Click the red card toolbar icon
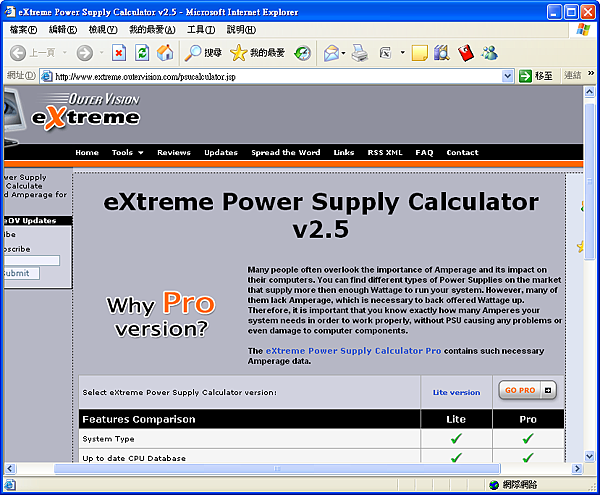600x495 pixels. (x=466, y=53)
